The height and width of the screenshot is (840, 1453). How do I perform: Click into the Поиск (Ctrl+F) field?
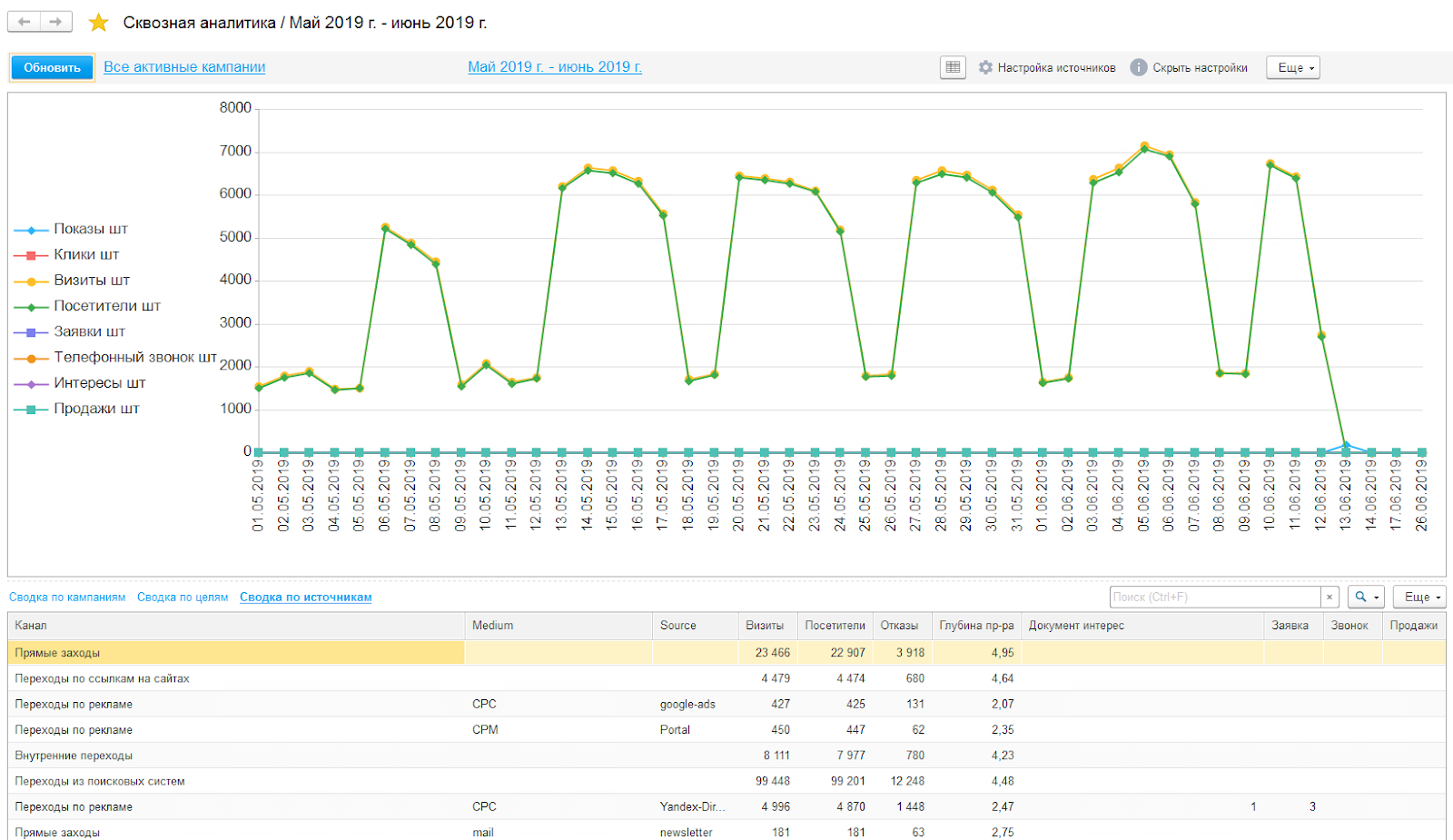pos(1215,597)
